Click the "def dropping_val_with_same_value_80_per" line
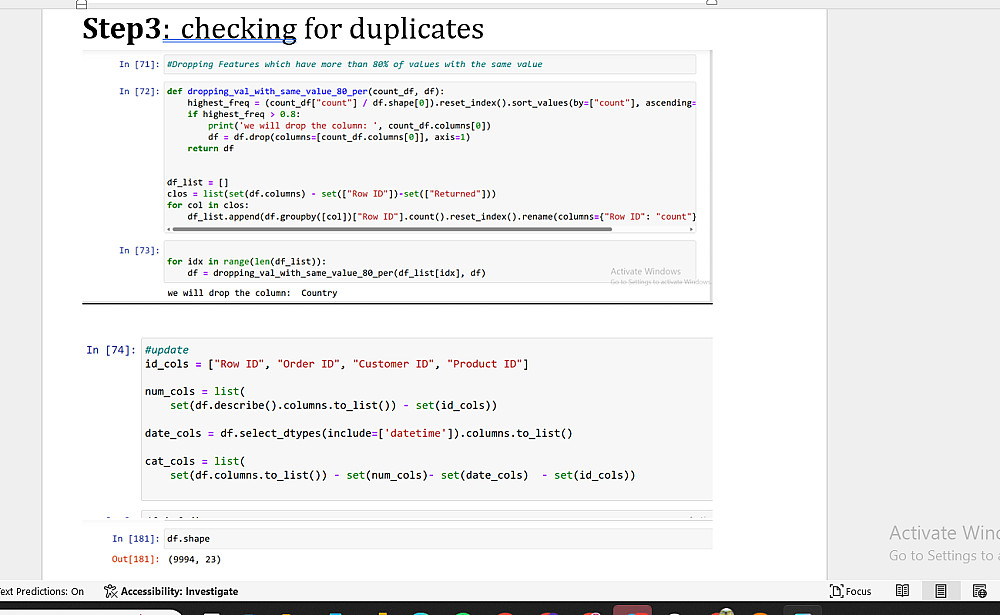Image resolution: width=1000 pixels, height=615 pixels. pos(305,91)
